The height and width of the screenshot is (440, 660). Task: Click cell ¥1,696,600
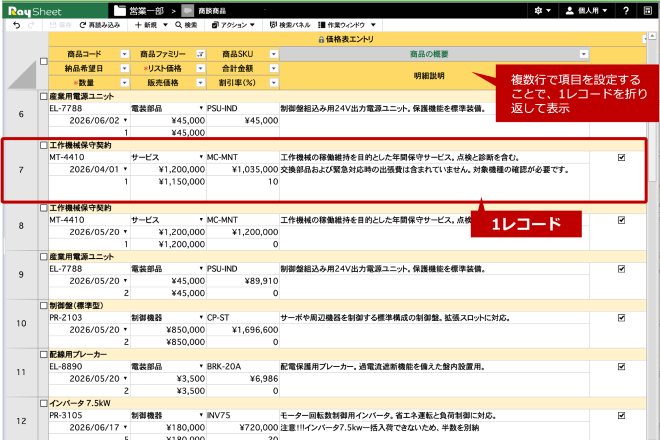click(x=243, y=330)
